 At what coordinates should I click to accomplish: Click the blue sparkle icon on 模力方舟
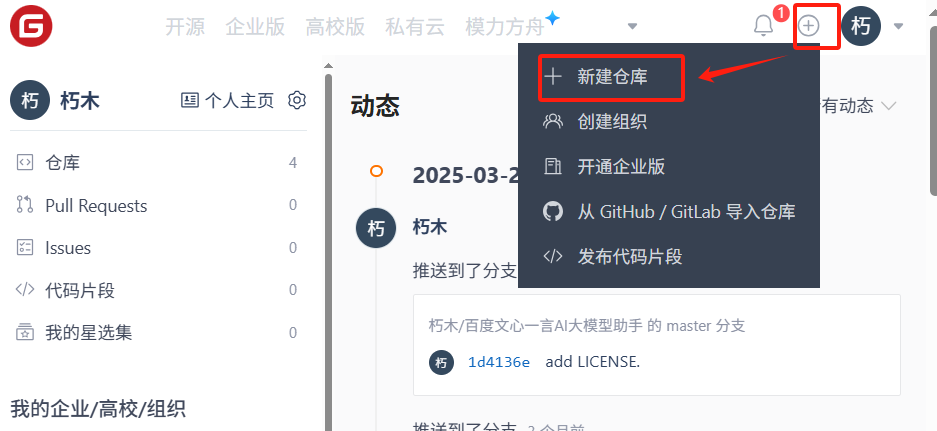(x=552, y=19)
